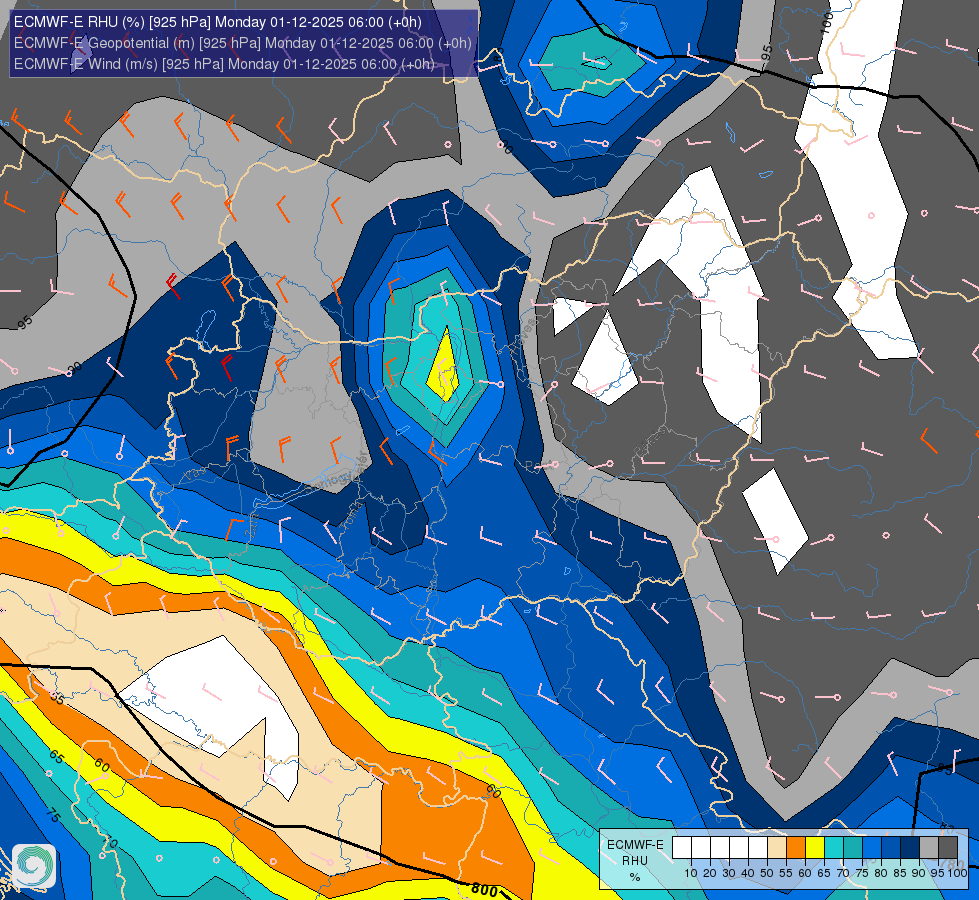Pick the light gray 90–95 legend swatch
The image size is (979, 900).
(929, 848)
